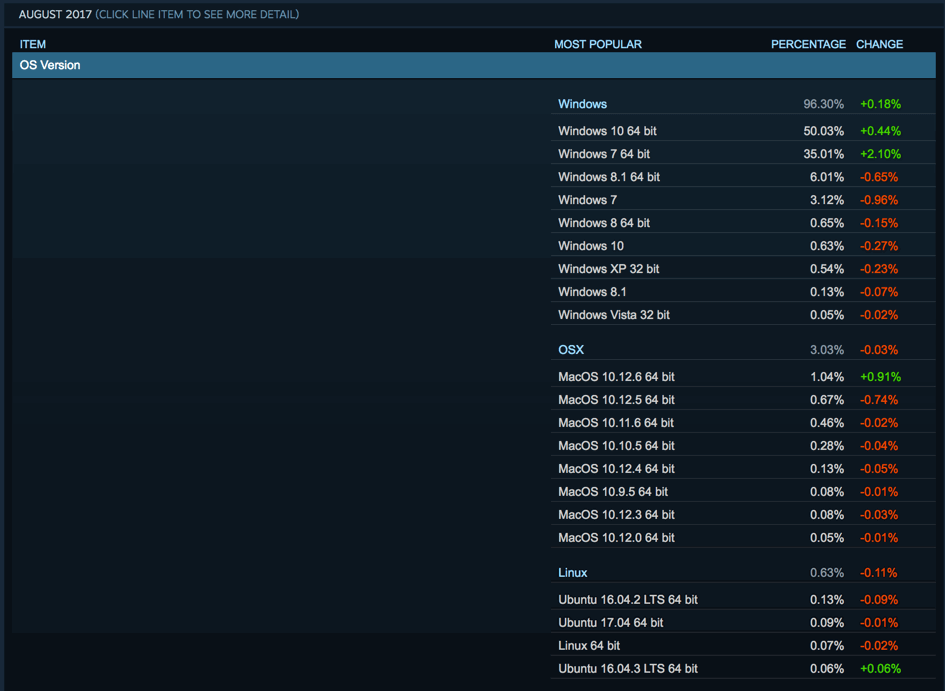
Task: Click the +0.06% change value
Action: pos(880,669)
